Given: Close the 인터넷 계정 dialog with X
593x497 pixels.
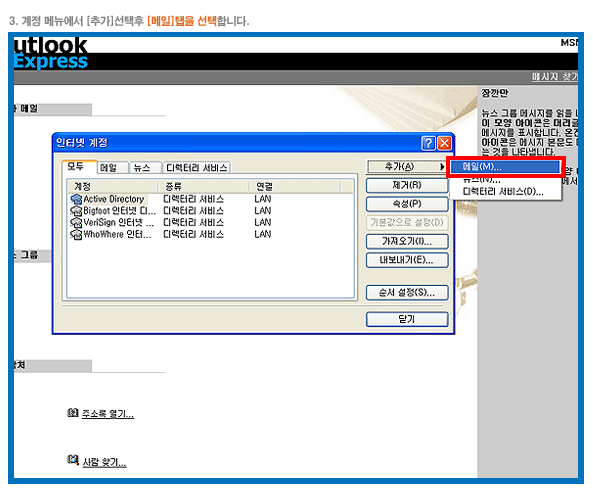Looking at the screenshot, I should (444, 143).
